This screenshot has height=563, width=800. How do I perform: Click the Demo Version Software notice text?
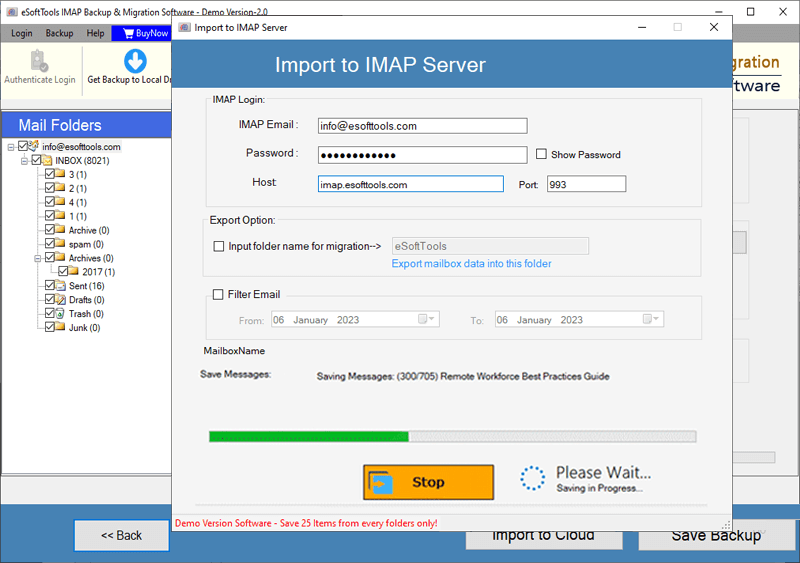pos(306,523)
